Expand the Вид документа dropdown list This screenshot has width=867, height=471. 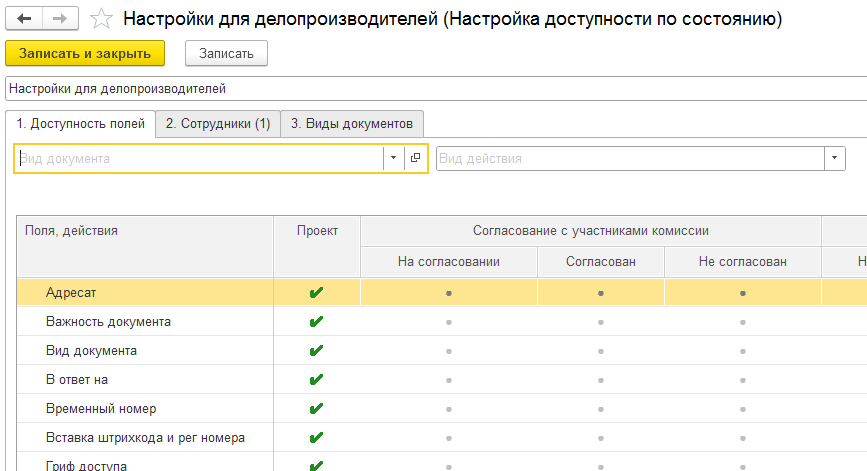pyautogui.click(x=393, y=158)
